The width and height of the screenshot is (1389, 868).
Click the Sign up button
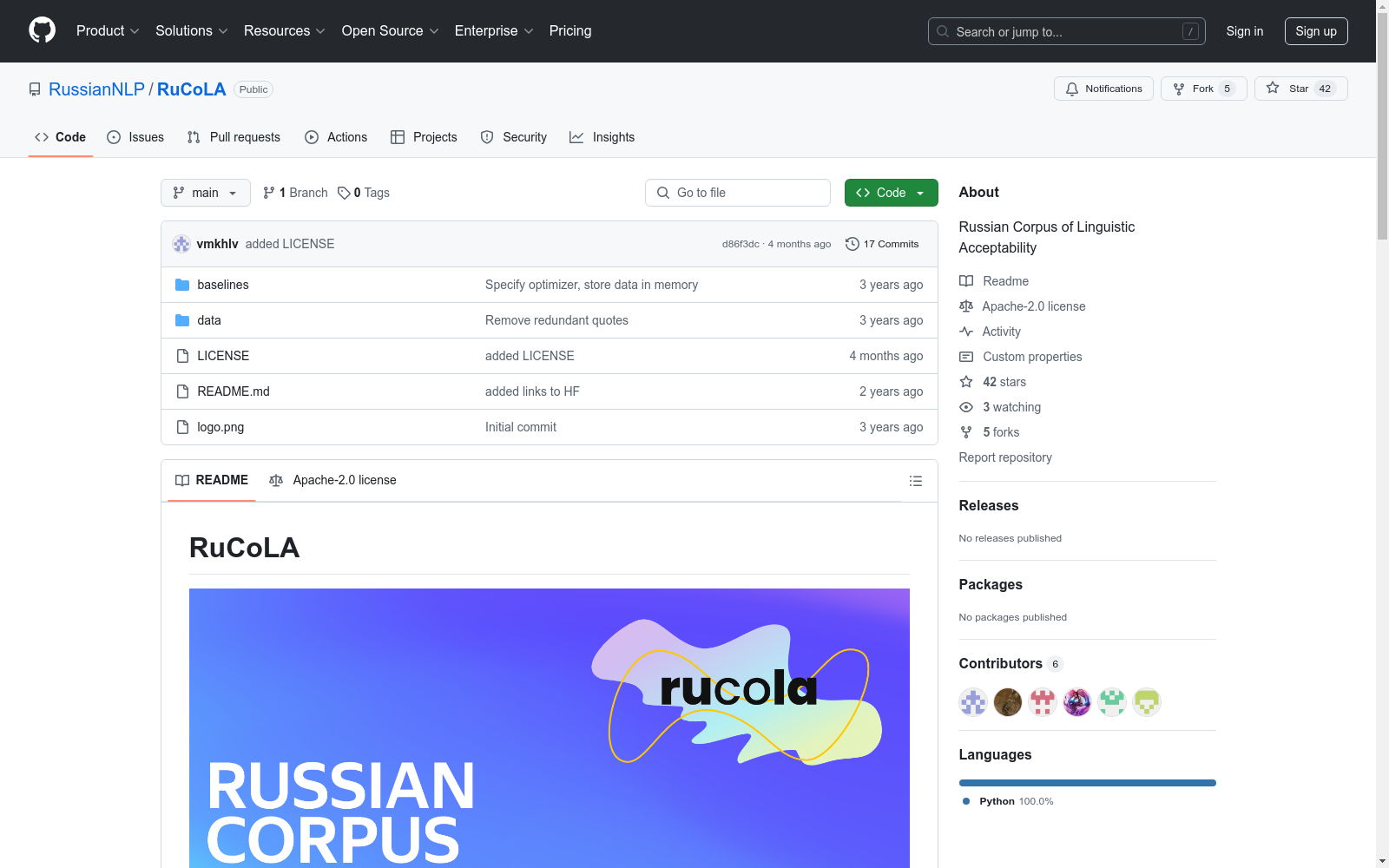click(1316, 31)
